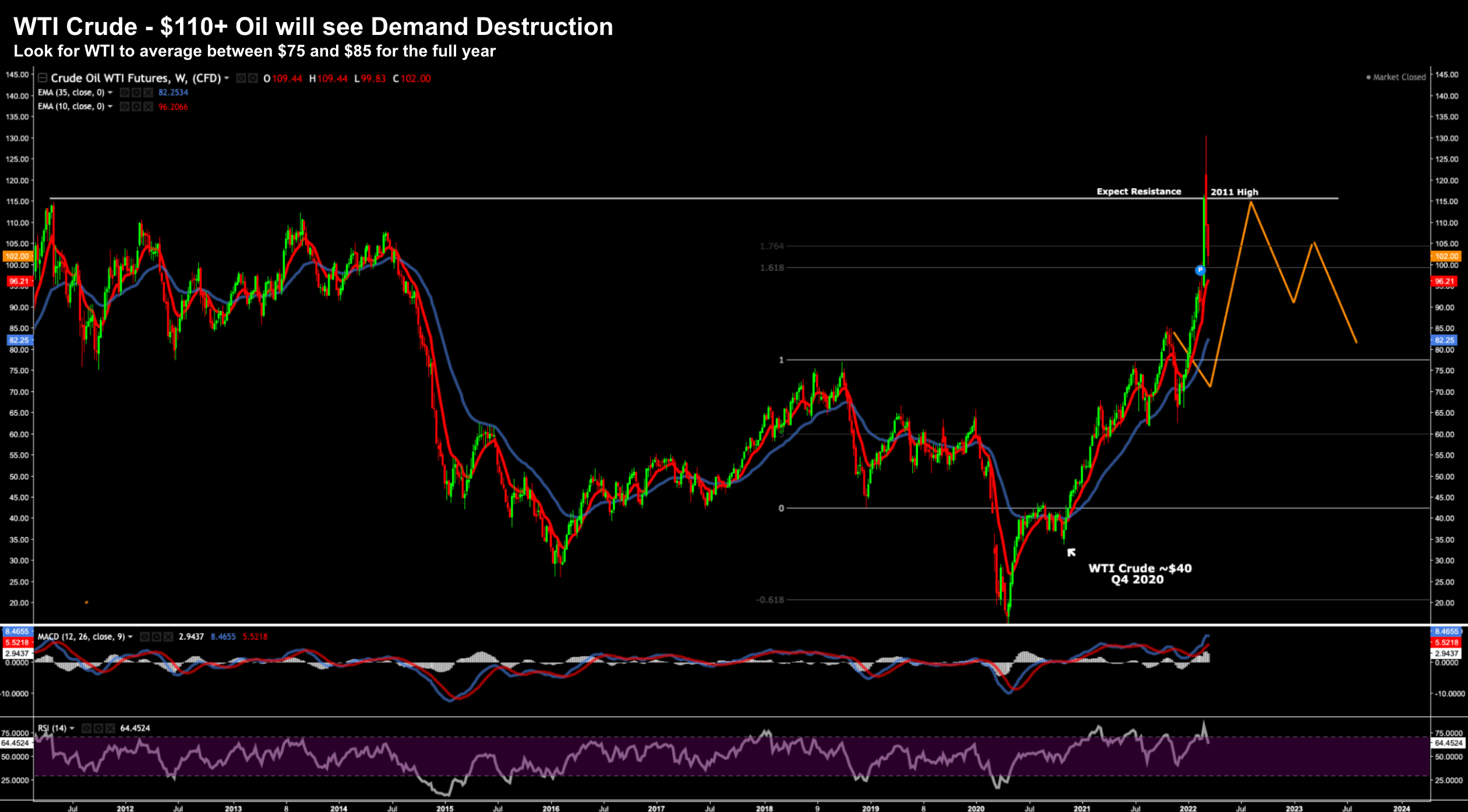
Task: Open the MACD (12, 26, close, 9) dropdown
Action: pyautogui.click(x=130, y=637)
